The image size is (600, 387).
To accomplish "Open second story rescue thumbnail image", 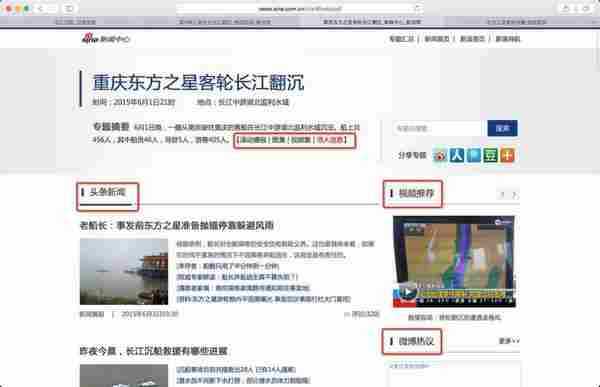I will [x=124, y=375].
